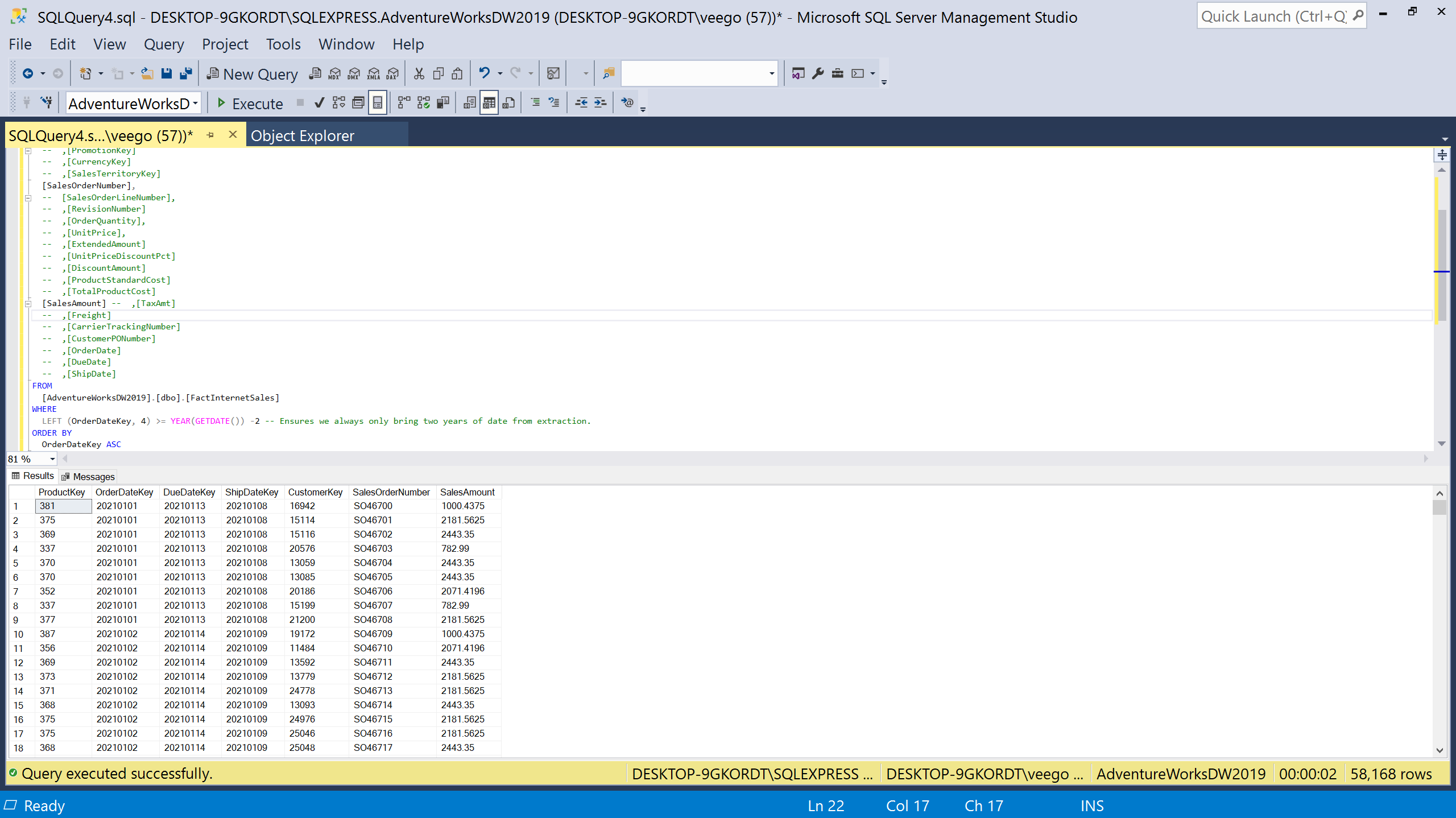Open the Query menu

point(164,44)
